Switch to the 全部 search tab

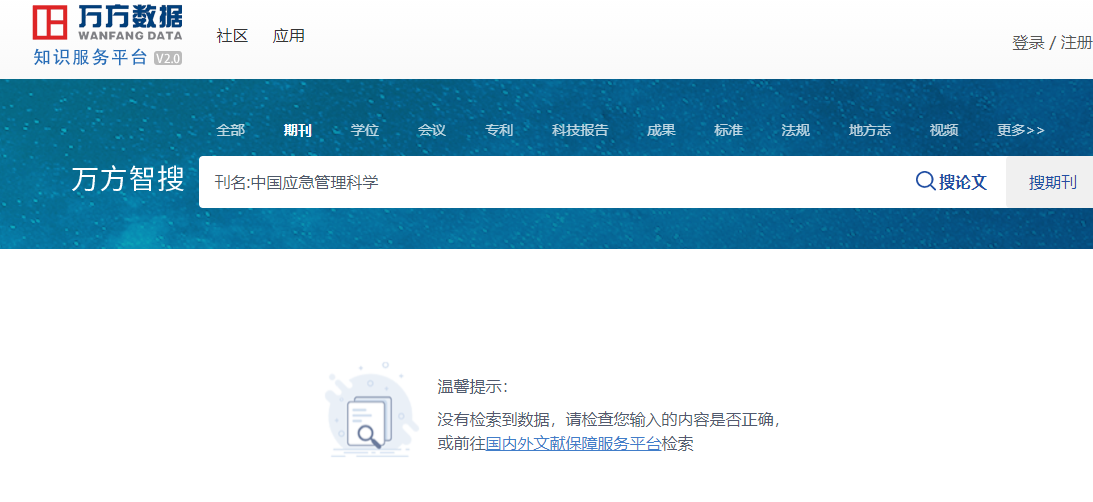[x=230, y=130]
